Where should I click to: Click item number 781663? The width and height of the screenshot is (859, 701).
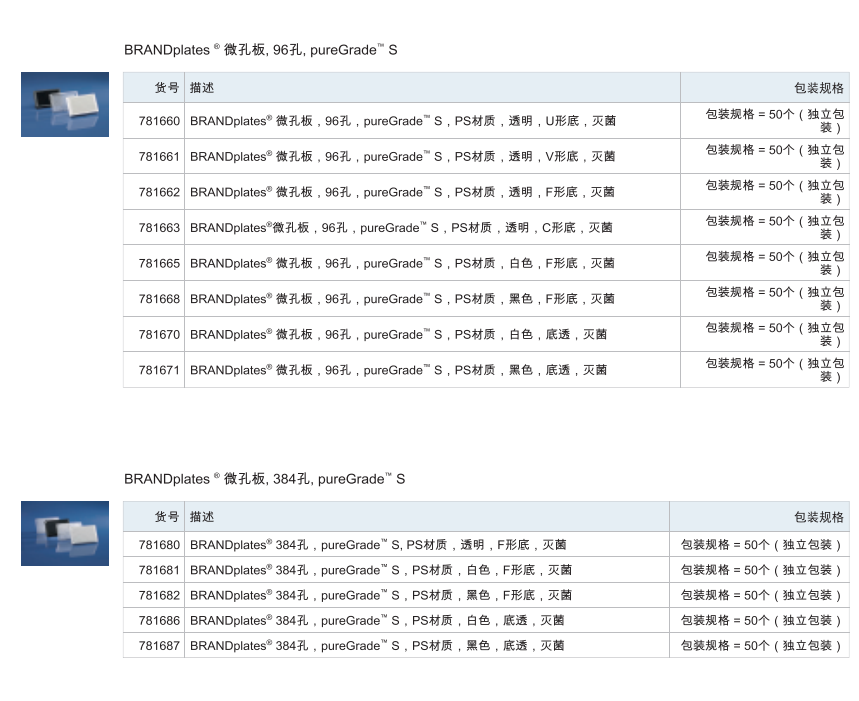click(x=159, y=228)
